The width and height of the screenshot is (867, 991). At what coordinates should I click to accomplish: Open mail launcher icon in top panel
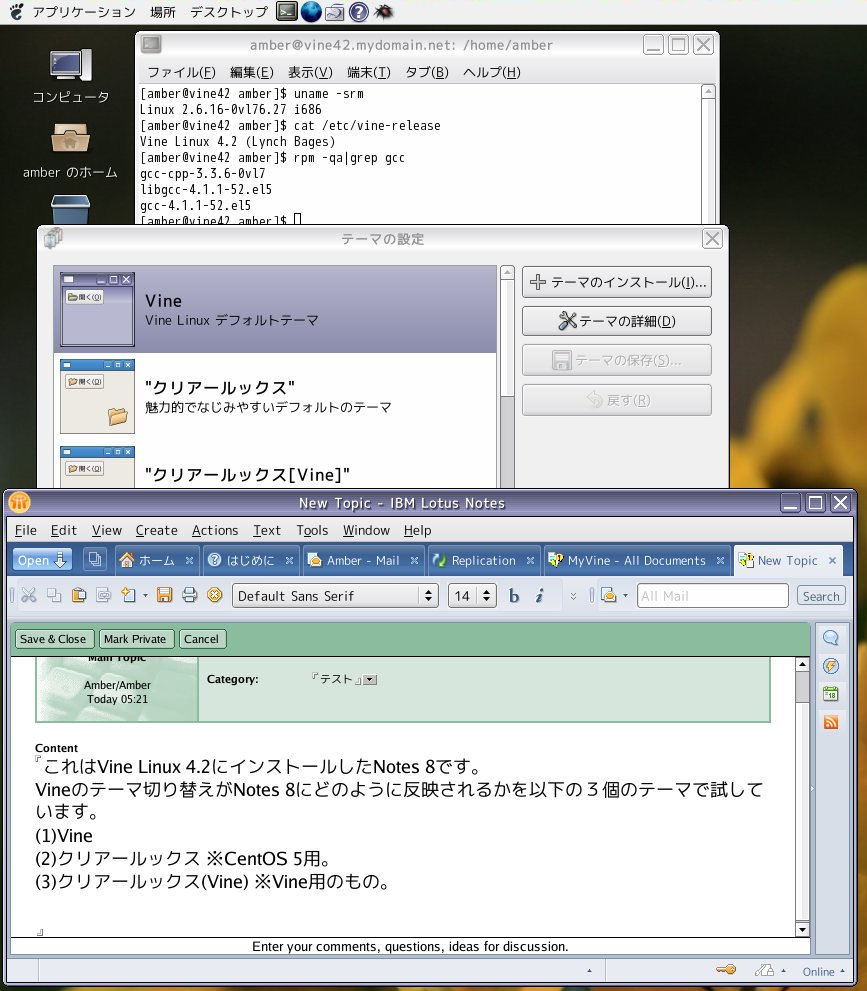pyautogui.click(x=335, y=12)
